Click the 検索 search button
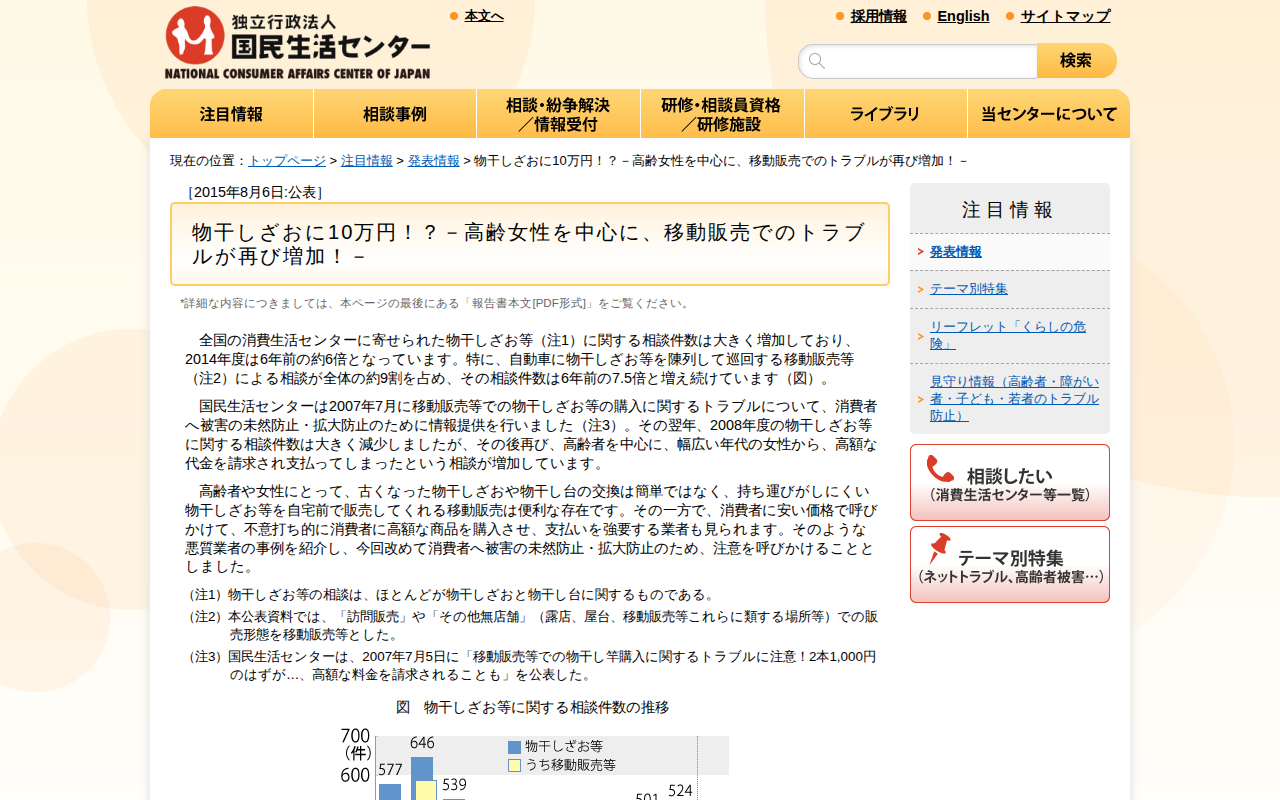 click(1076, 61)
